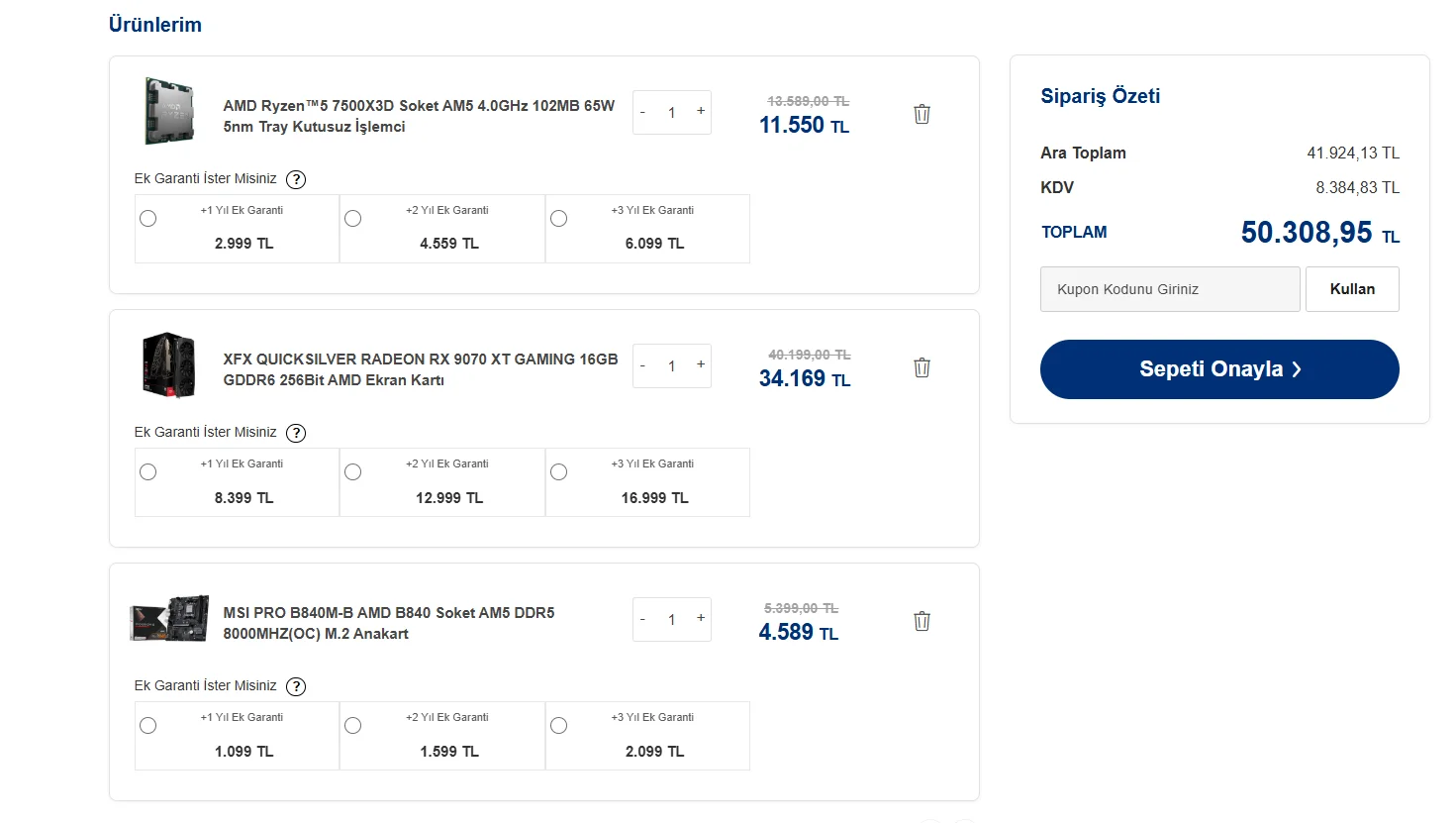Open XFX Quicksilver Radeon RX 9070 XT link
Screen dimensions: 1456x823
(x=420, y=369)
